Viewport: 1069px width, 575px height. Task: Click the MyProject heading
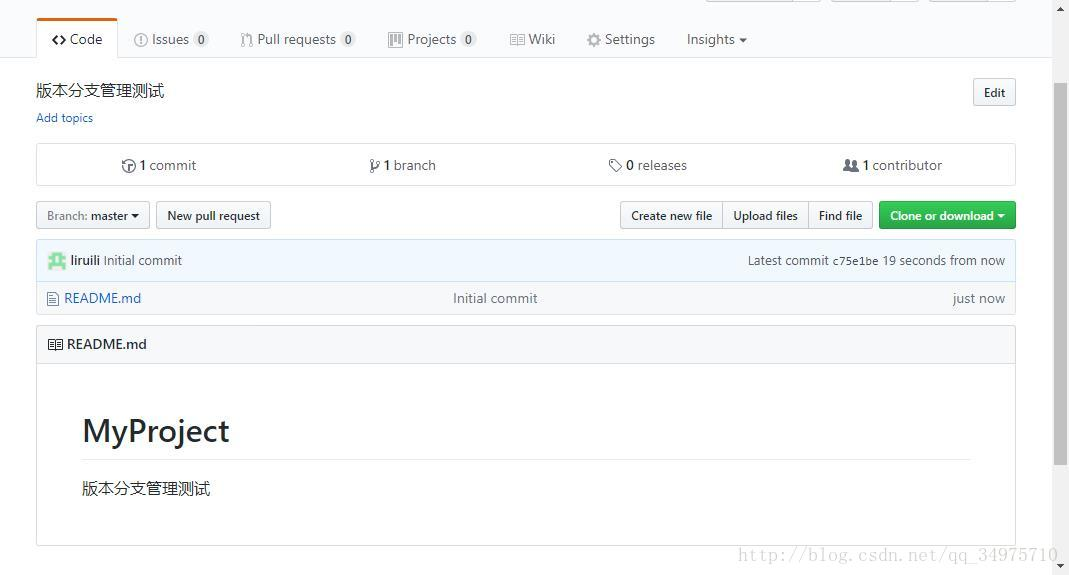(155, 431)
